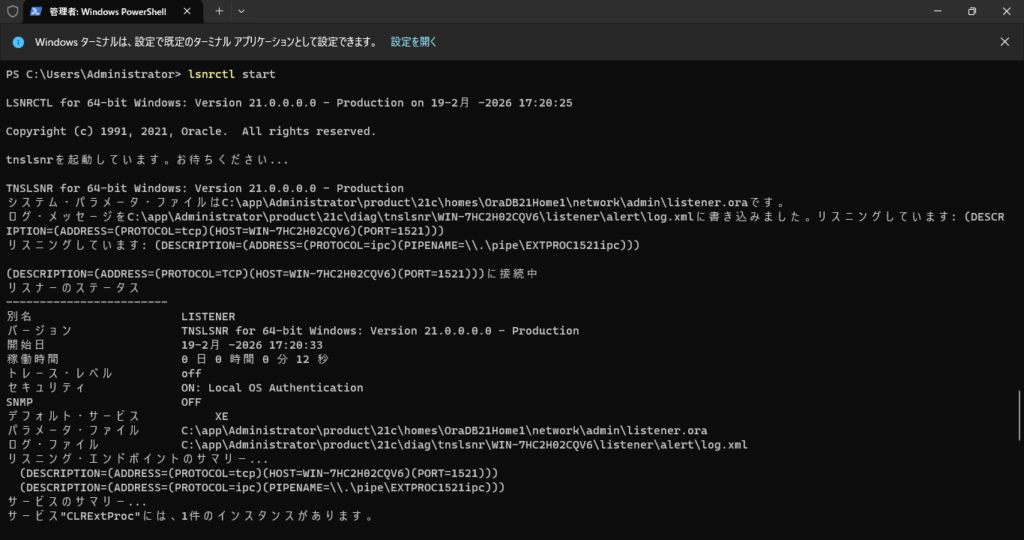Click the blue info icon in notification bar
Viewport: 1024px width, 540px height.
18,42
